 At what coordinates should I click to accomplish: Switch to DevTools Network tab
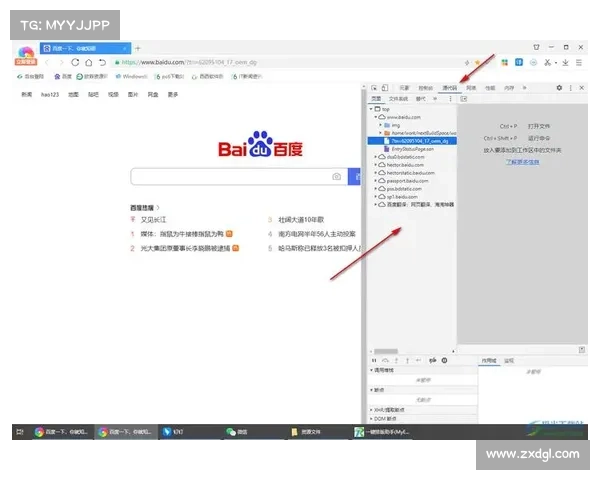pos(471,88)
